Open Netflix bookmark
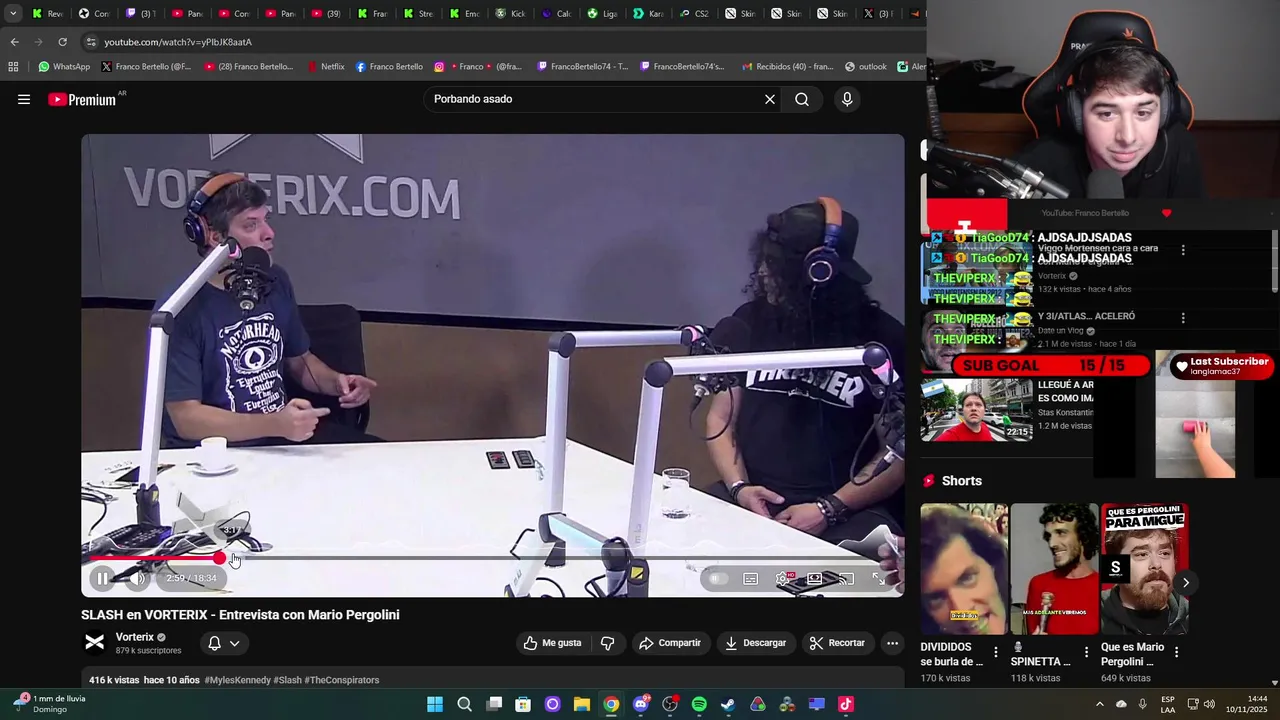1280x720 pixels. tap(325, 67)
